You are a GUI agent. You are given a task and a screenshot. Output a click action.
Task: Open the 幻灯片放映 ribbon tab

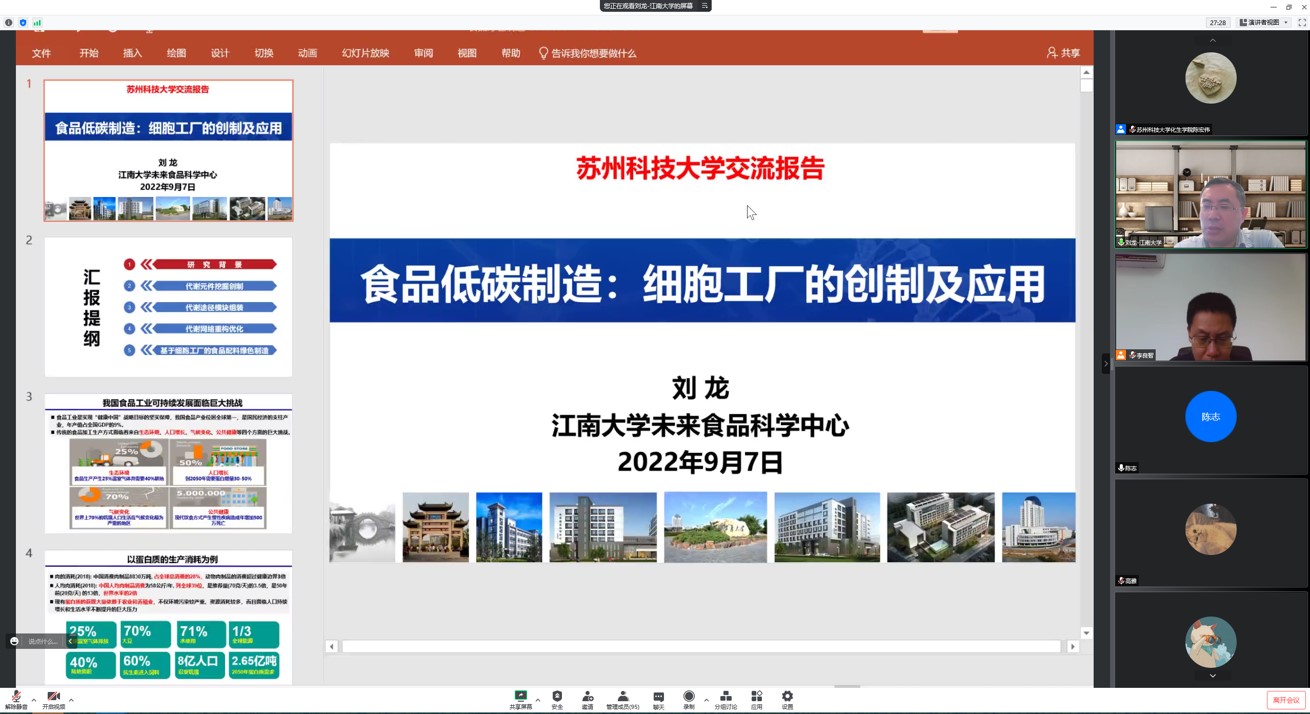coord(365,53)
